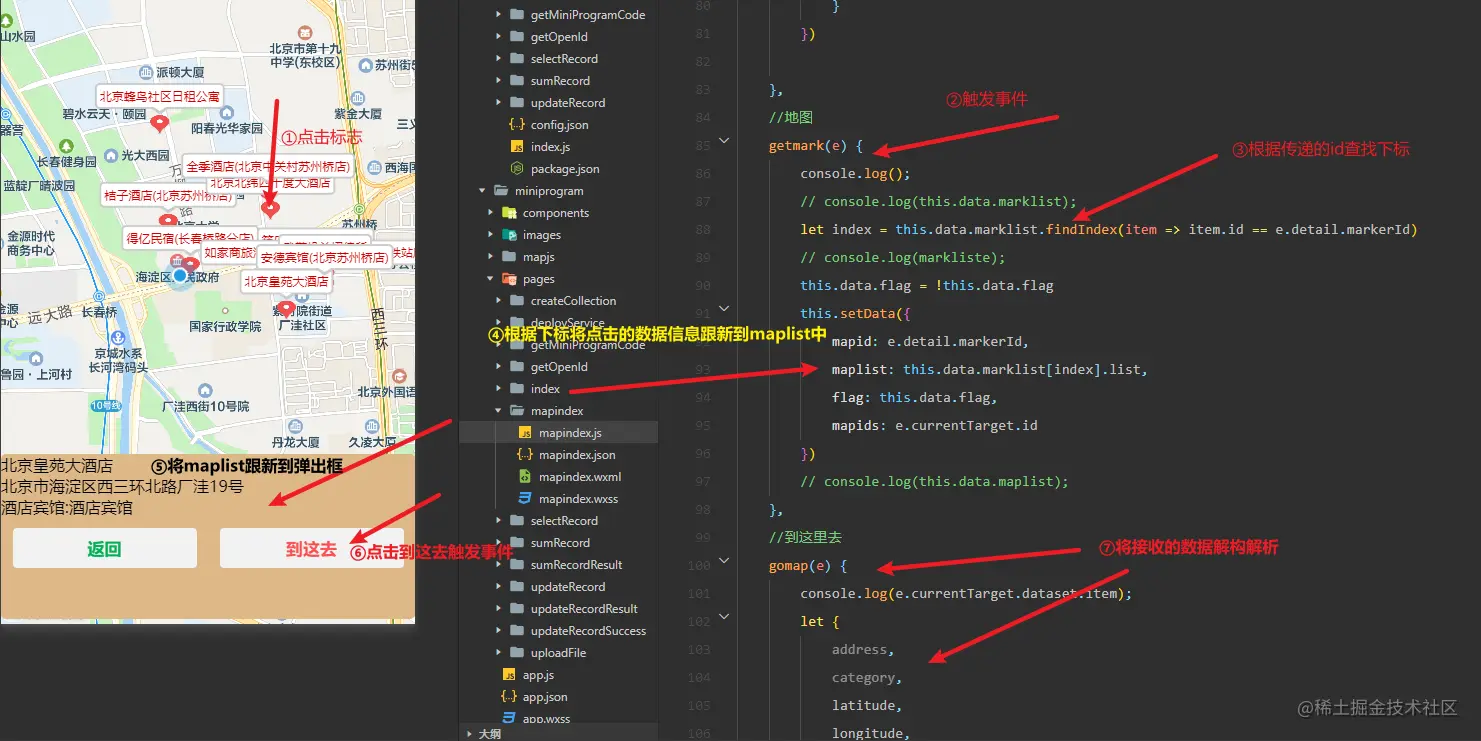1481x741 pixels.
Task: Click the //地图 comment in the editor
Action: (x=791, y=117)
